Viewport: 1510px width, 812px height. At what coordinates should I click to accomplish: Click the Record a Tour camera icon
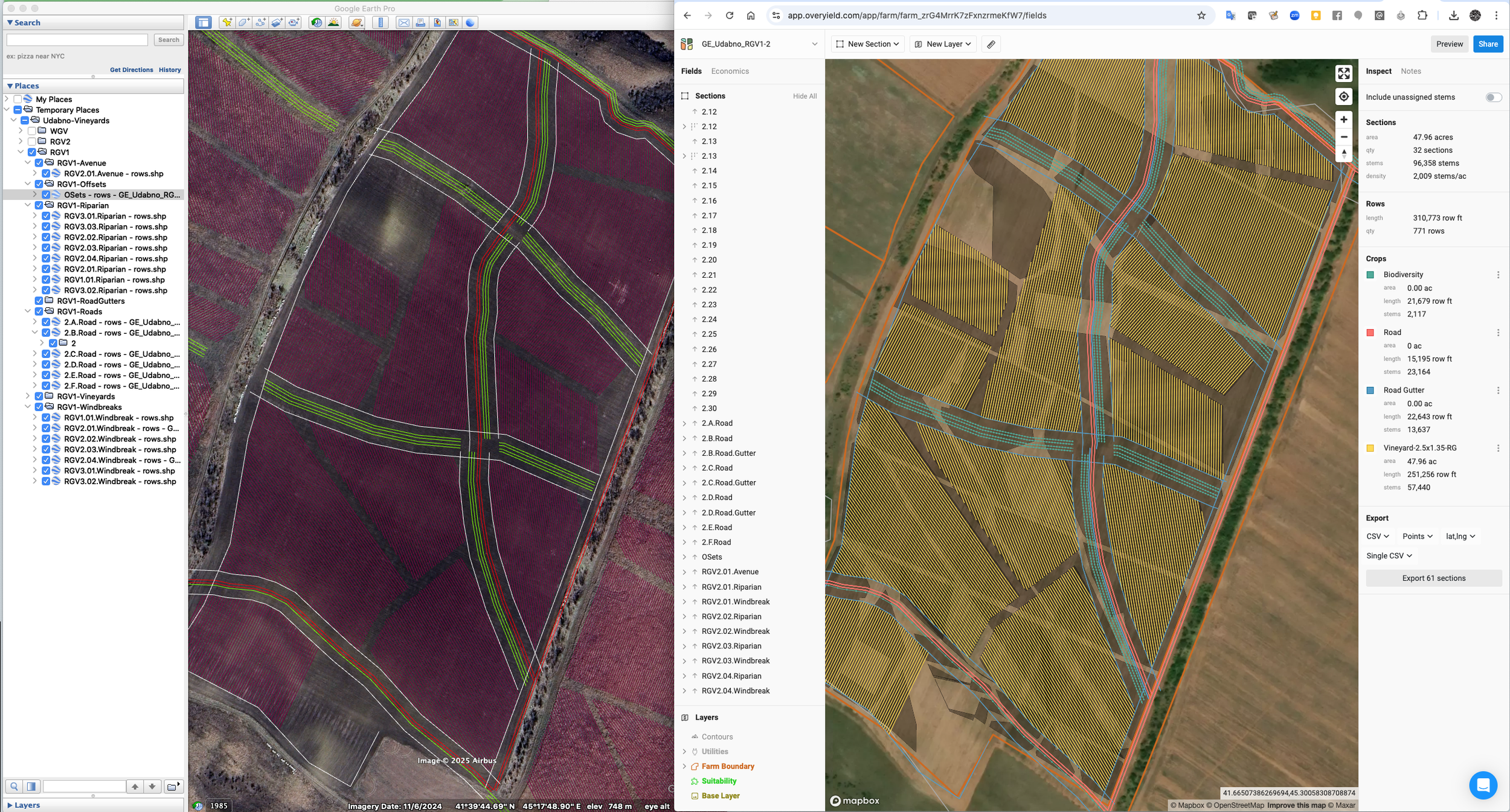(x=294, y=23)
